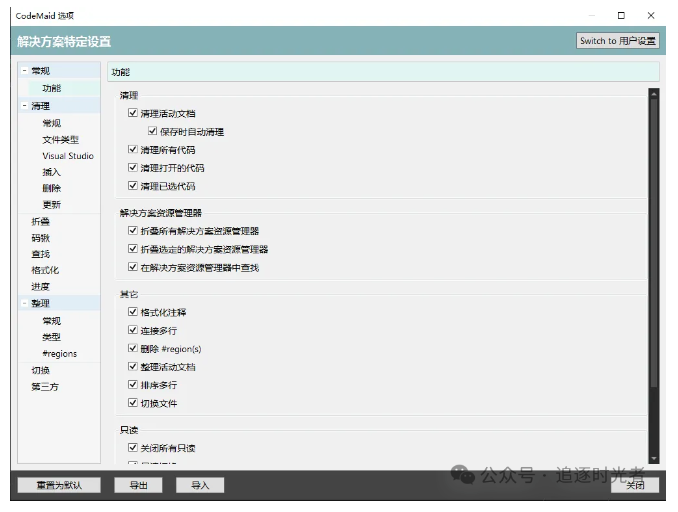Uncheck the 删除 #region(s) option

(x=133, y=348)
